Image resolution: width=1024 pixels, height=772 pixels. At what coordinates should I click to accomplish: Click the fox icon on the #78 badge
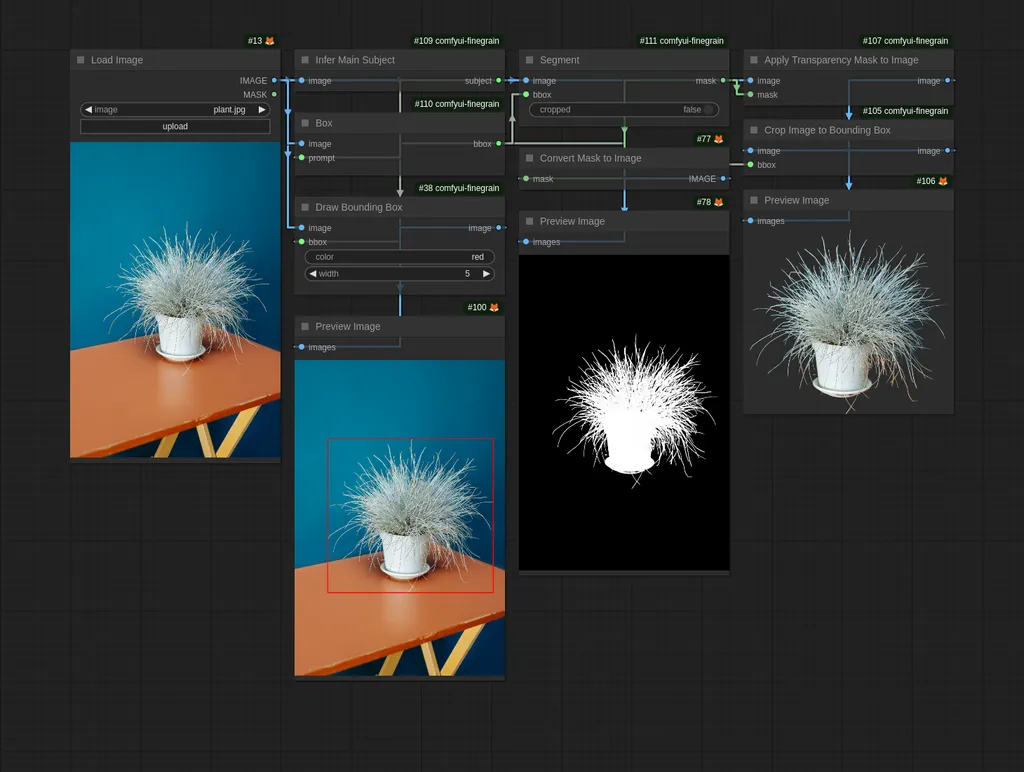click(718, 201)
